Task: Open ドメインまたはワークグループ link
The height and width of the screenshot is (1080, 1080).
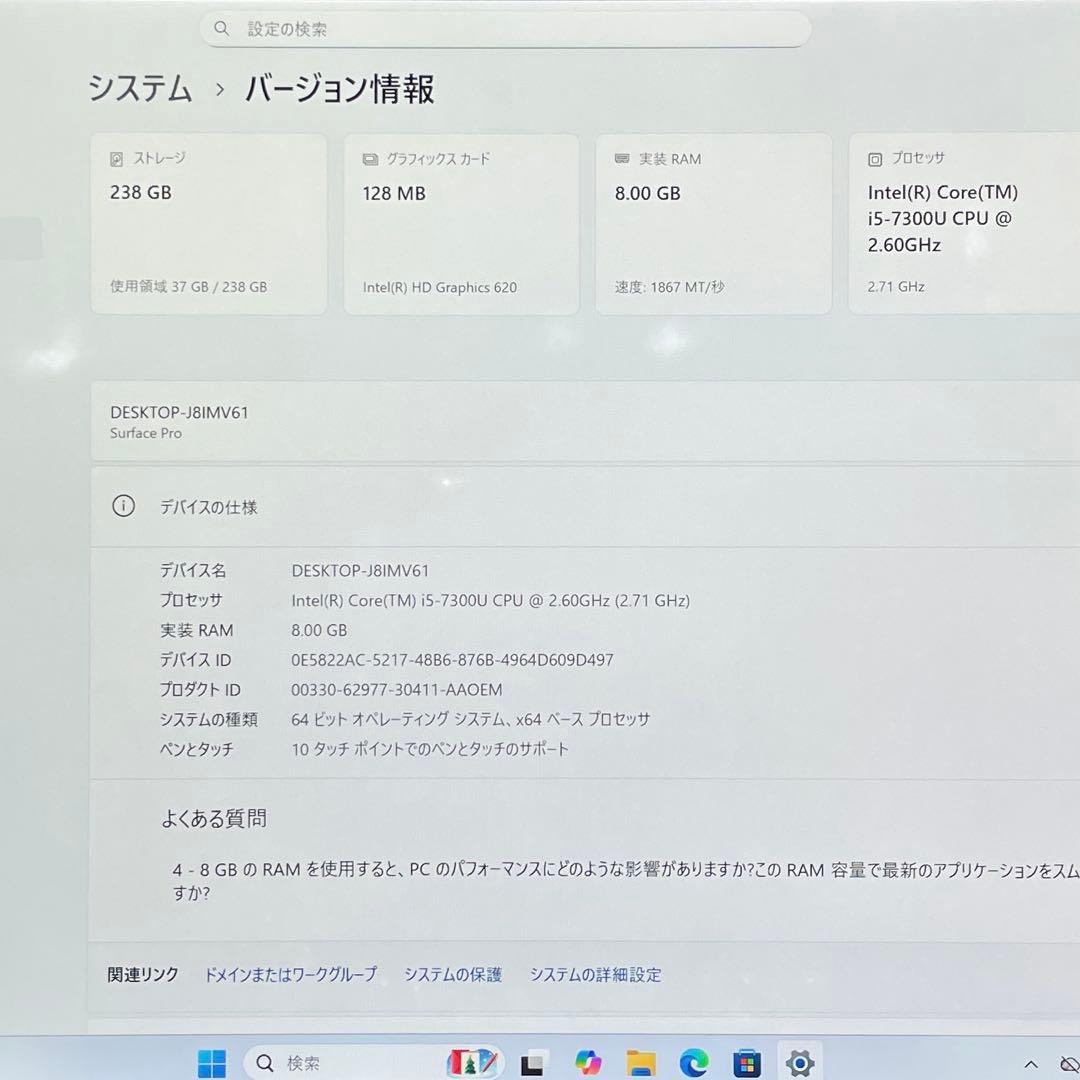Action: point(290,974)
